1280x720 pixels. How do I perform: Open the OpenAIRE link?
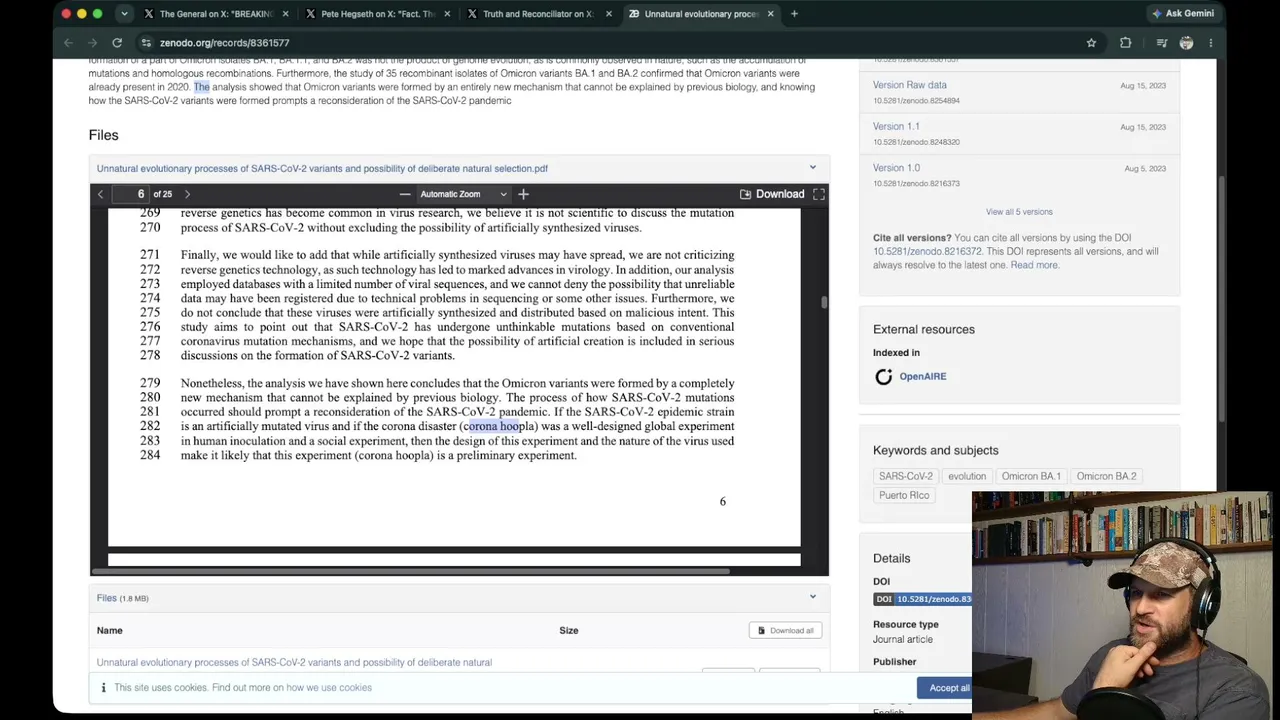pyautogui.click(x=922, y=377)
